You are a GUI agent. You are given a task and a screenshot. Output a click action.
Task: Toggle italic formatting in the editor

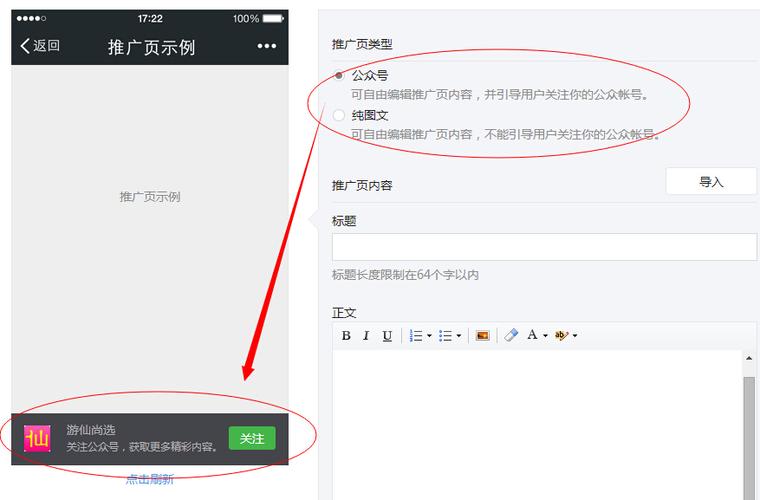pyautogui.click(x=366, y=335)
